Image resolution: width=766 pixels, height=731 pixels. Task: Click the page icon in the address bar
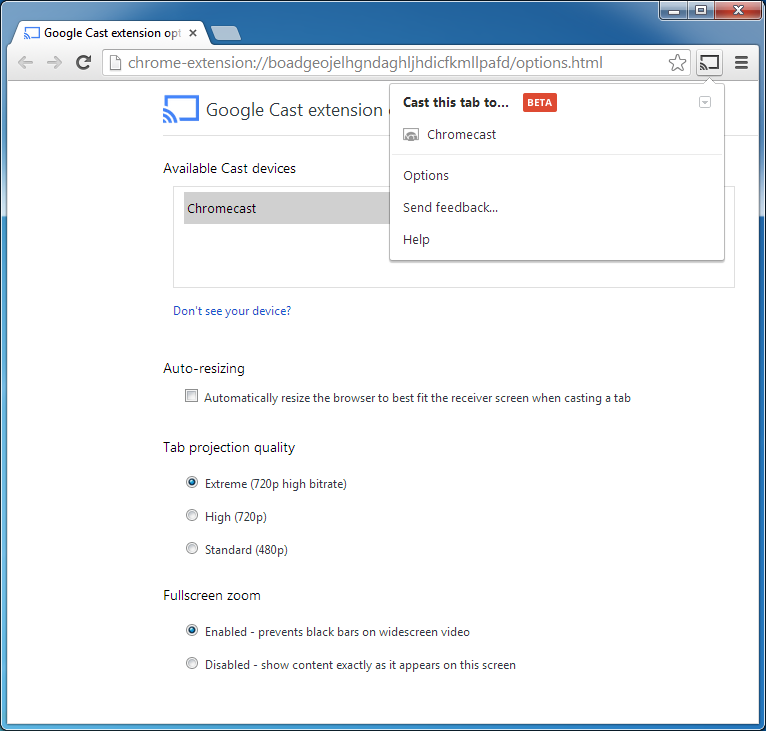(115, 63)
